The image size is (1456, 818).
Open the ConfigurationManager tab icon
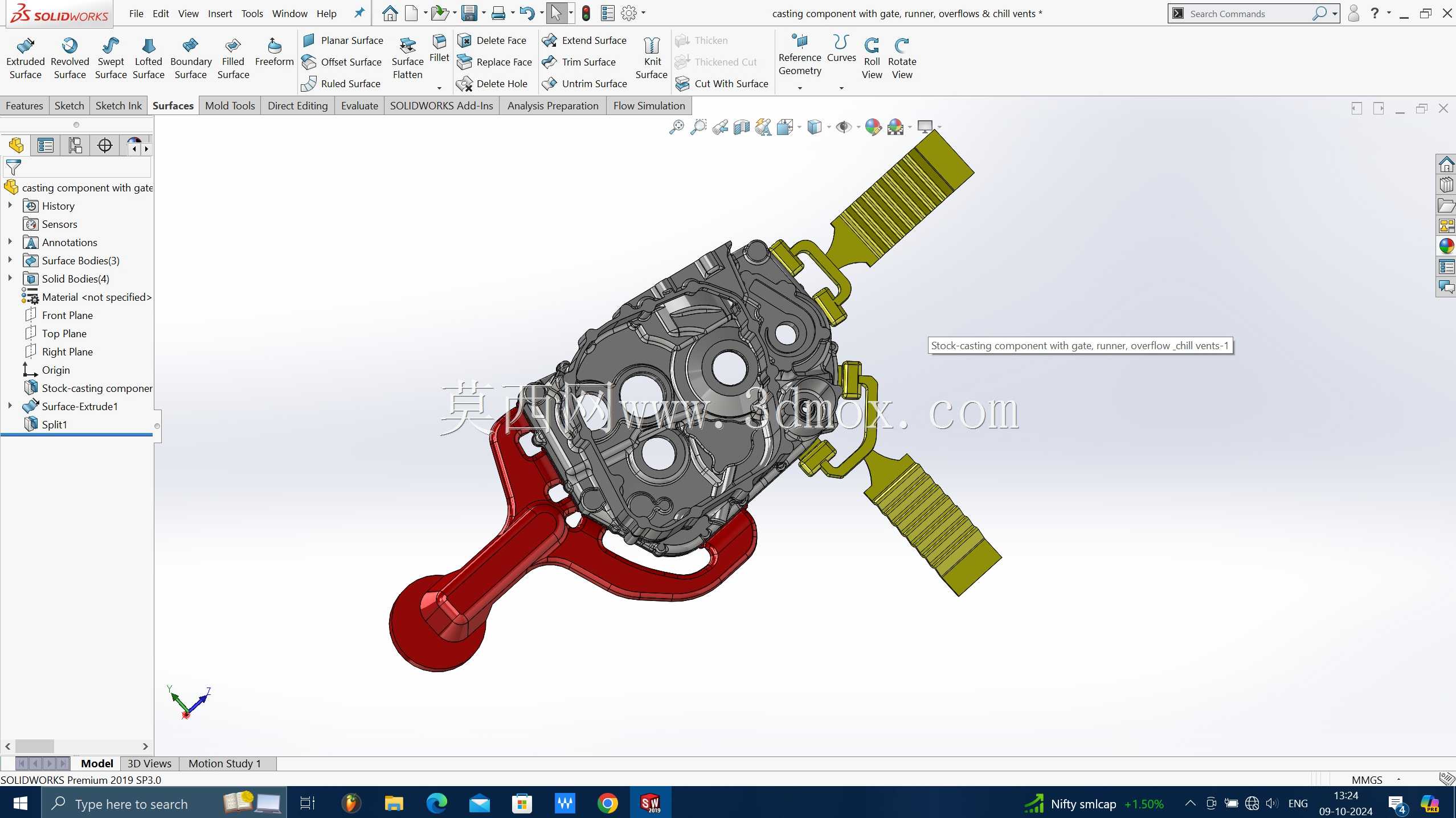[75, 146]
